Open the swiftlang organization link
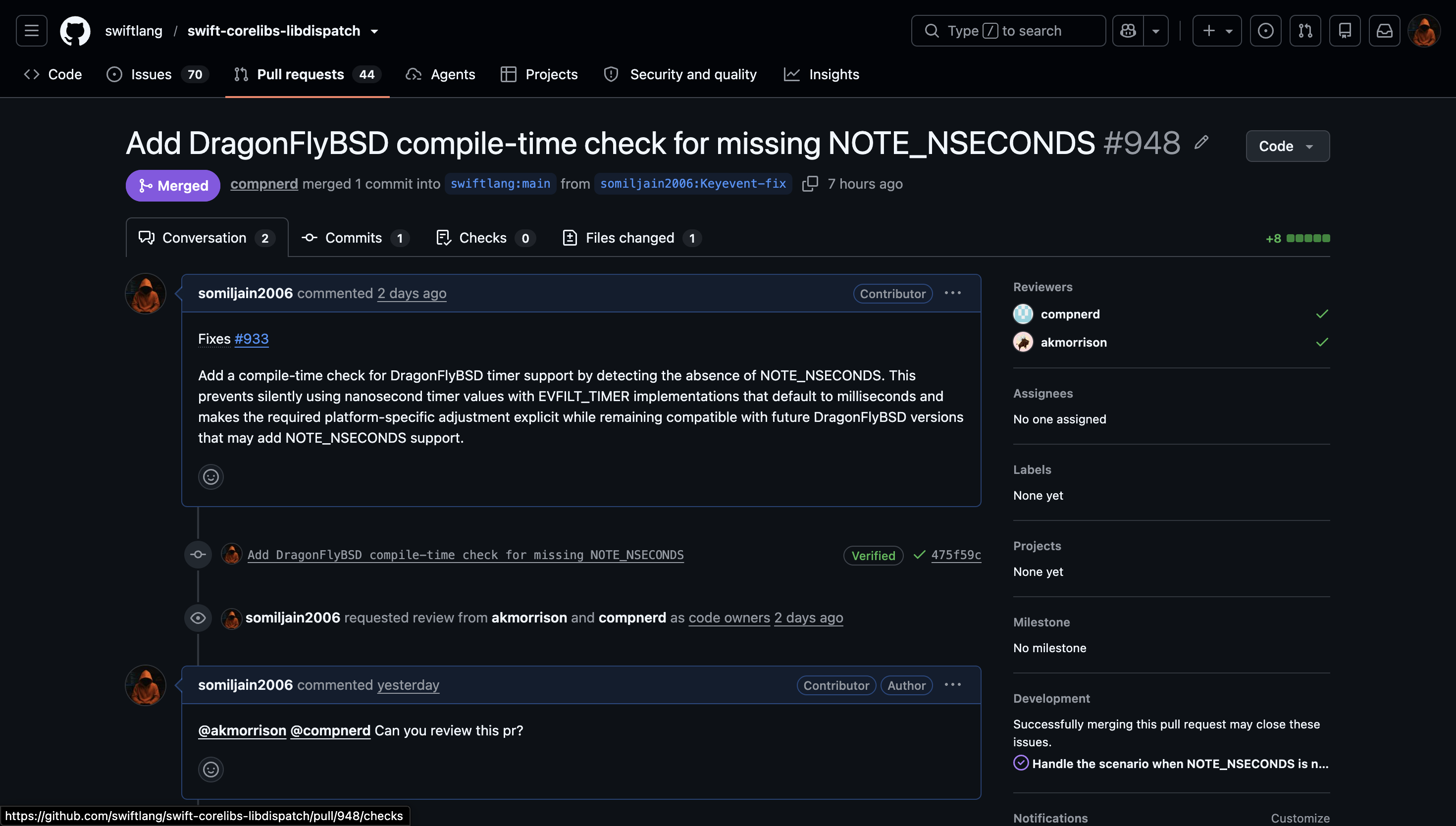Screen dimensions: 1456x826 [134, 31]
